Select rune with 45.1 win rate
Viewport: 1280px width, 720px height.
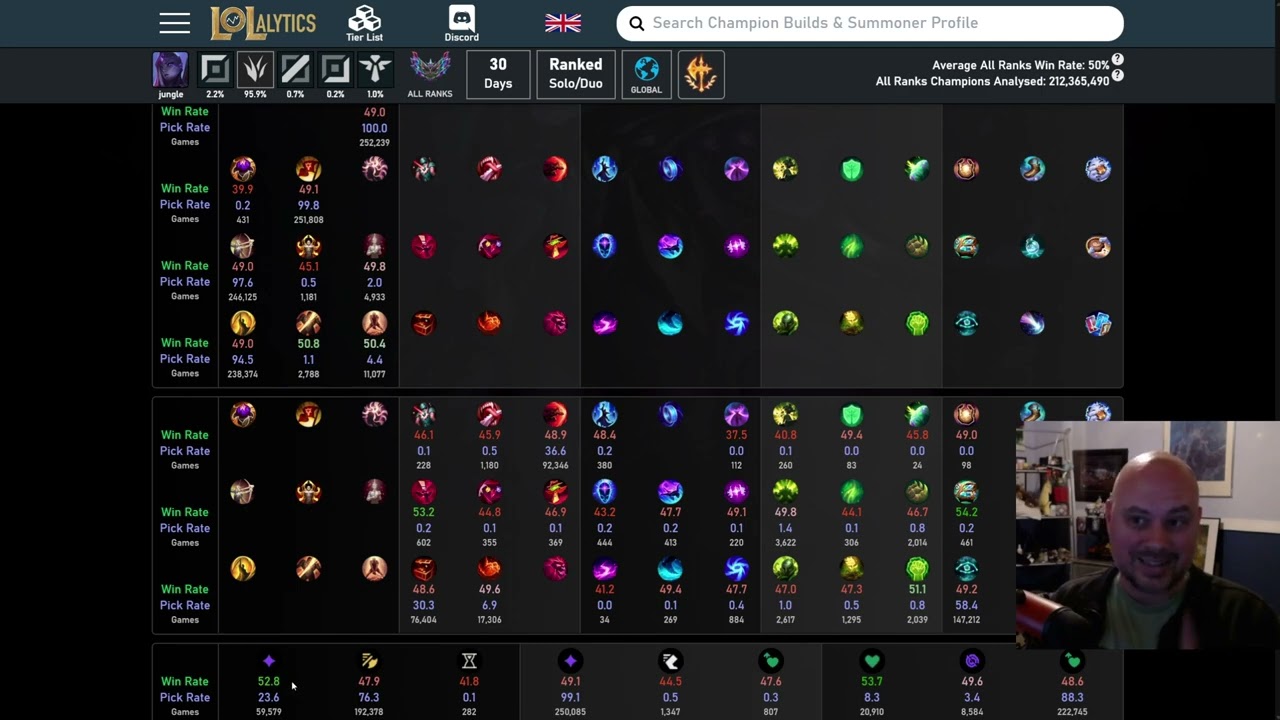(x=308, y=246)
